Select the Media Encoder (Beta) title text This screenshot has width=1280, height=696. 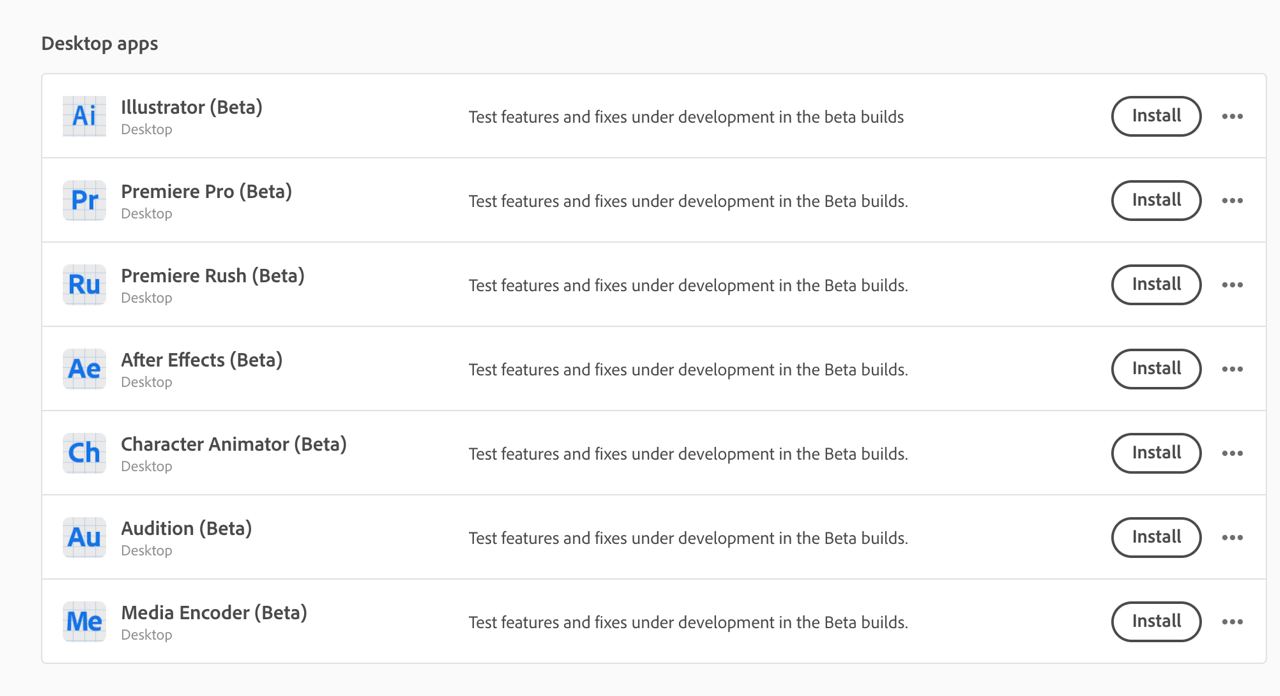point(213,612)
